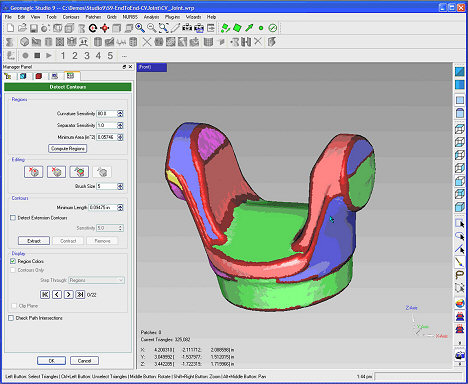
Task: Click the green region editing icon
Action: [79, 172]
